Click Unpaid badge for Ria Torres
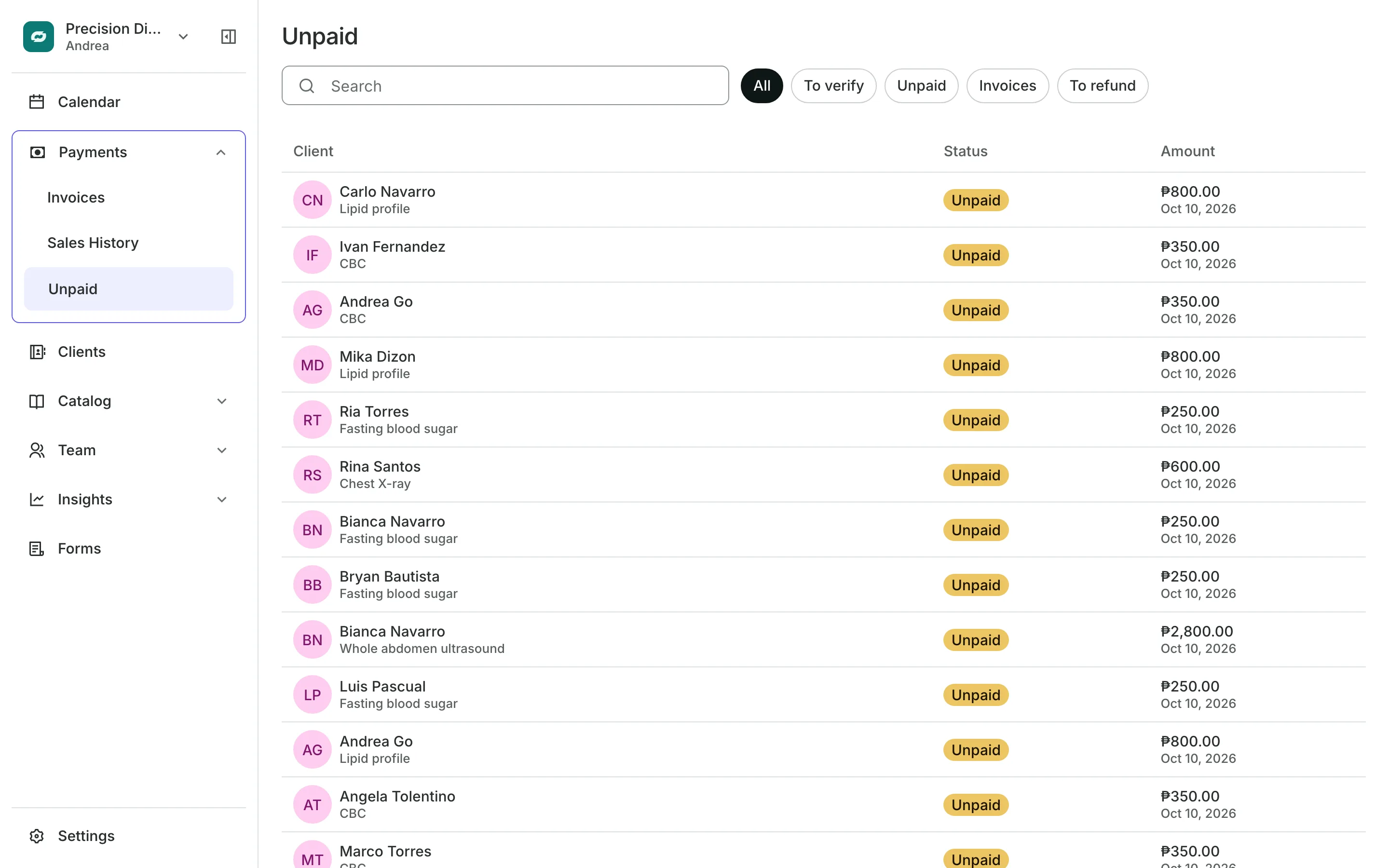This screenshot has width=1389, height=868. (x=976, y=420)
